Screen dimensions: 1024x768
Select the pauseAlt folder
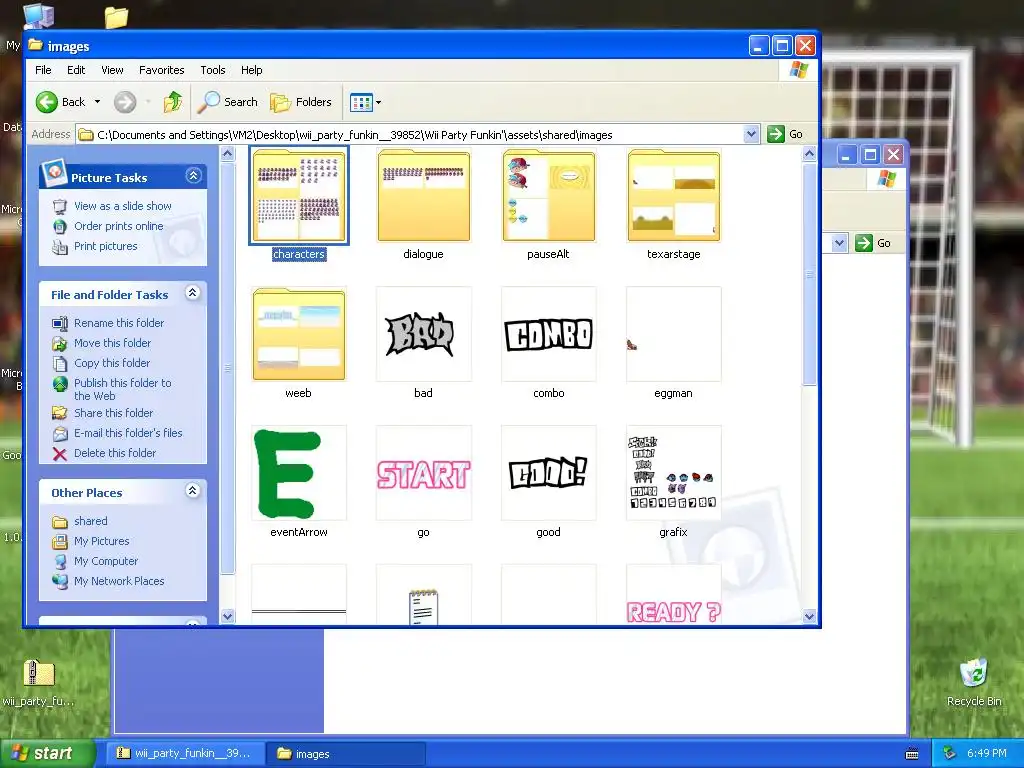pyautogui.click(x=549, y=196)
